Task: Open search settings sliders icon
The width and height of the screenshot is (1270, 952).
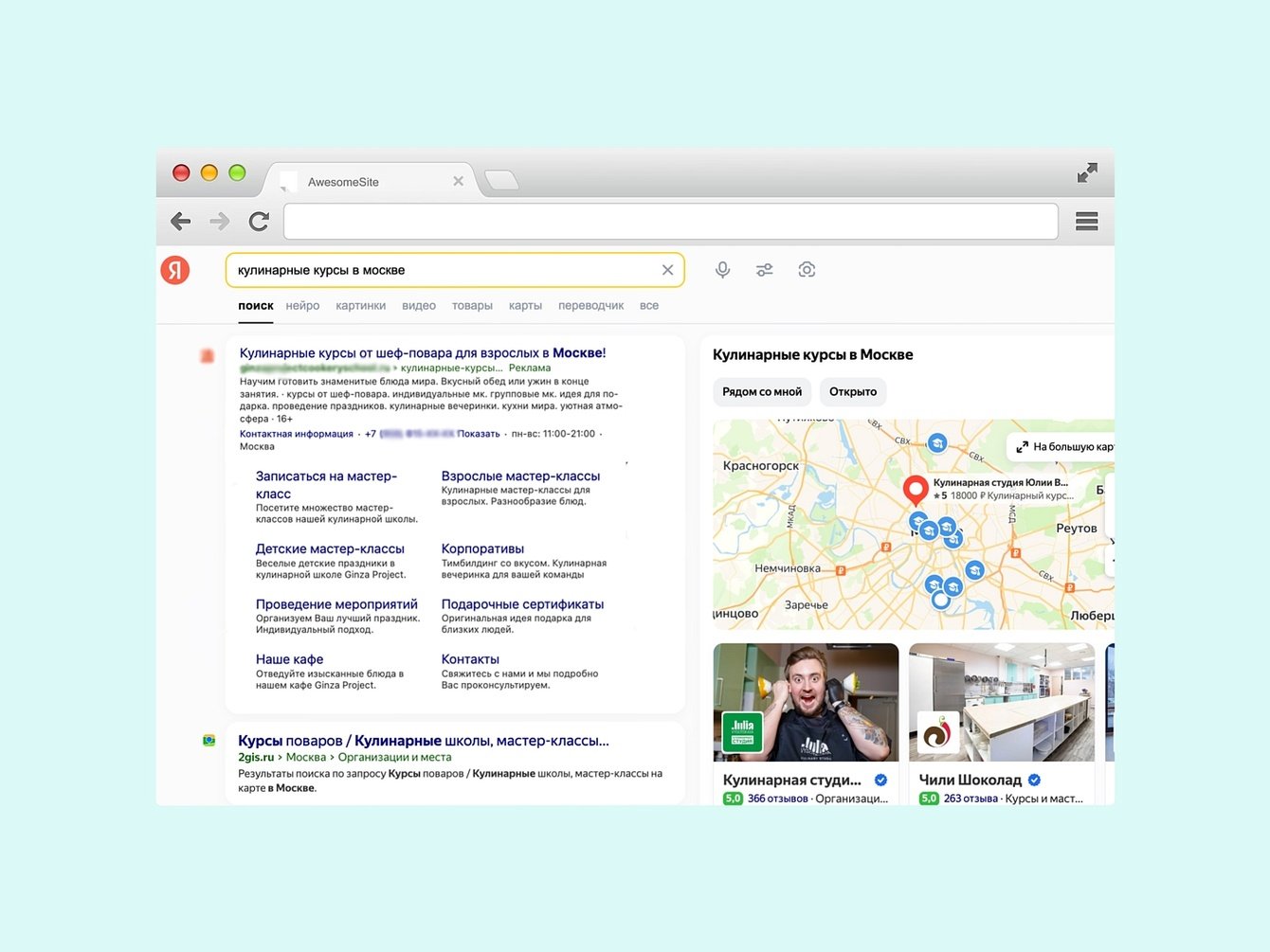Action: pos(765,270)
